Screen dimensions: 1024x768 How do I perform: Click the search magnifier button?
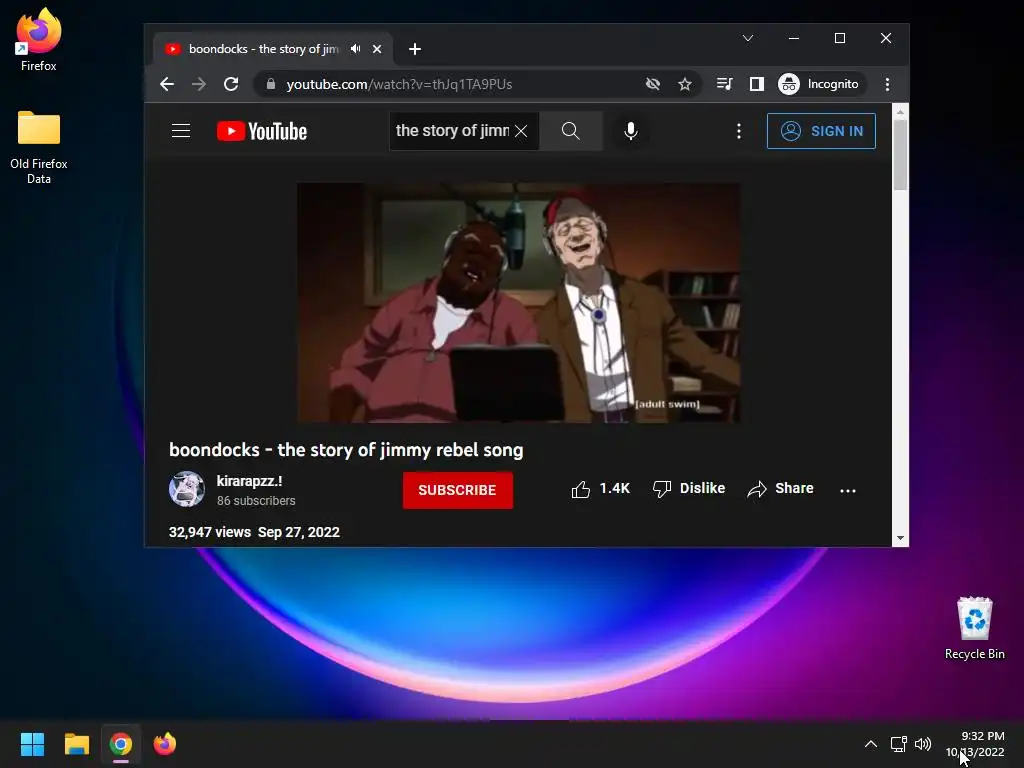pos(571,131)
